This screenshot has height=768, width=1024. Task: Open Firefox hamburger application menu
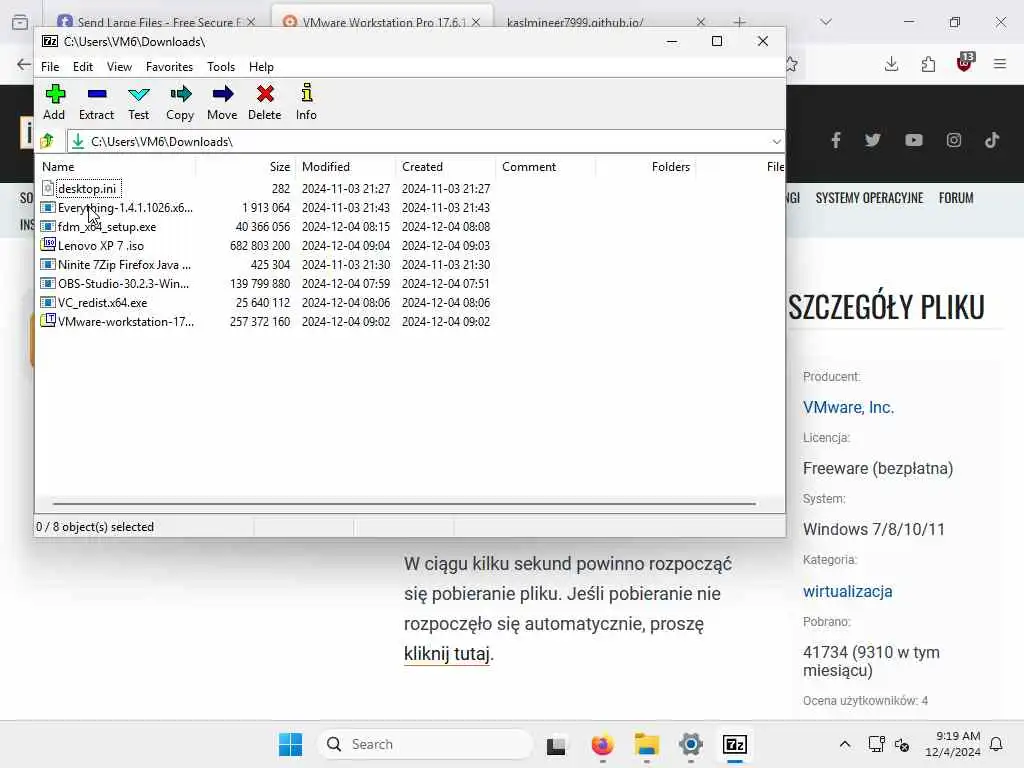click(x=1000, y=64)
